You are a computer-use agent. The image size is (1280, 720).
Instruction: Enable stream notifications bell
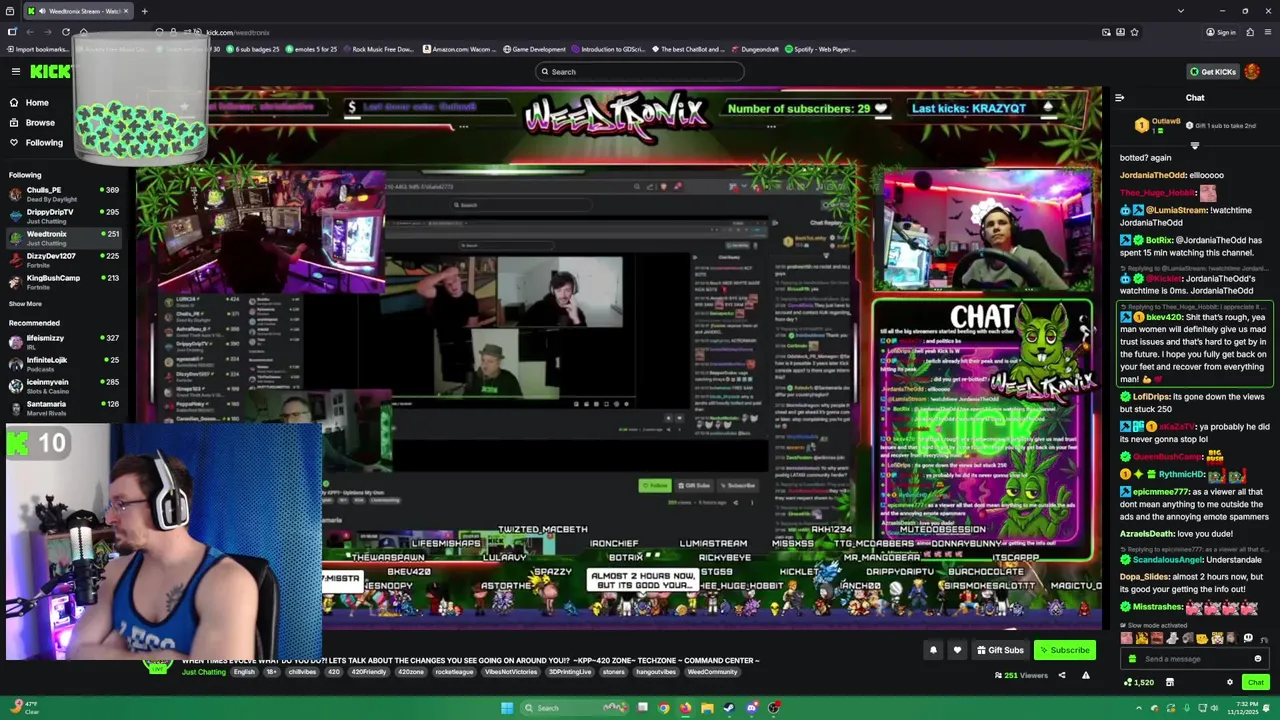933,650
